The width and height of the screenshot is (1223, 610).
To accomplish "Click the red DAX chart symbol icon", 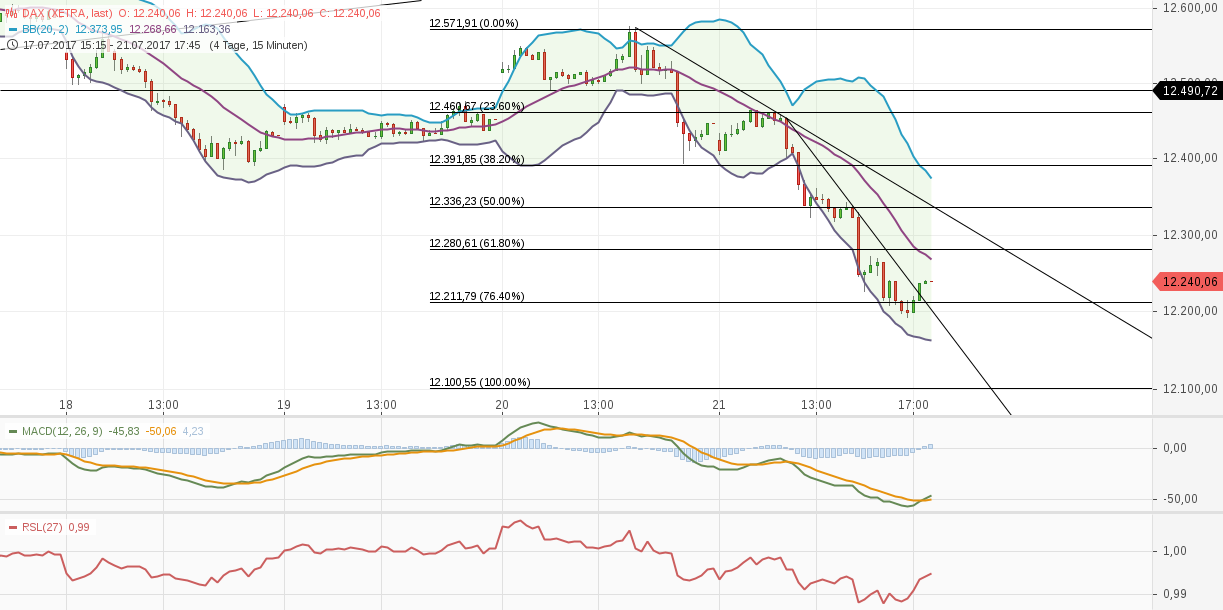I will (12, 14).
